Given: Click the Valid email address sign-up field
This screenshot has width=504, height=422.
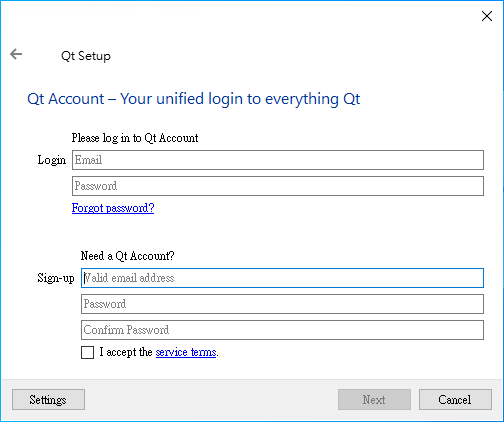Looking at the screenshot, I should click(282, 278).
